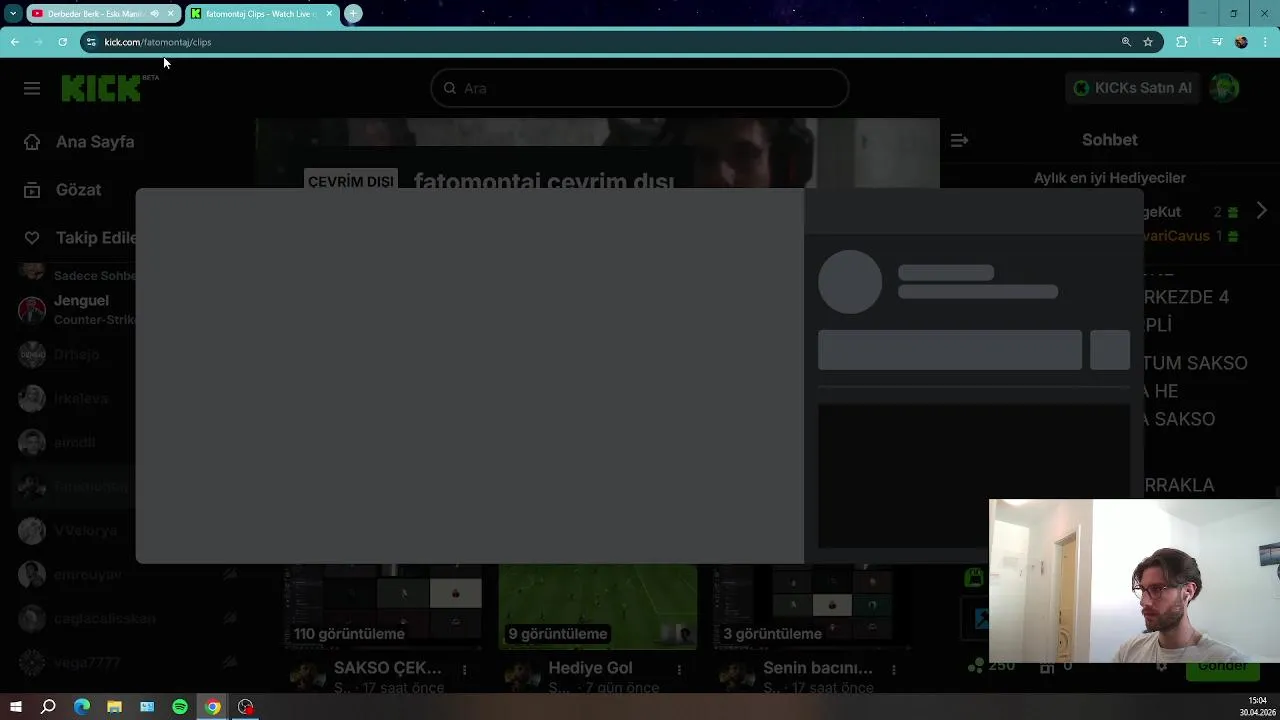Click the ÇEVRİM DIŞI offline badge
This screenshot has height=720, width=1280.
[350, 181]
